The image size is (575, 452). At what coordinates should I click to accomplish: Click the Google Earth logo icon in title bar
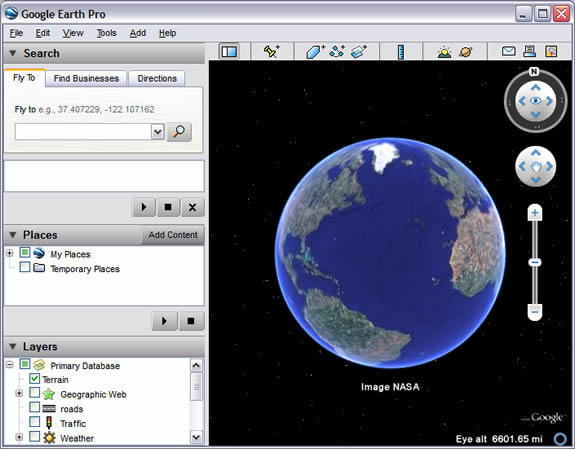tap(11, 14)
